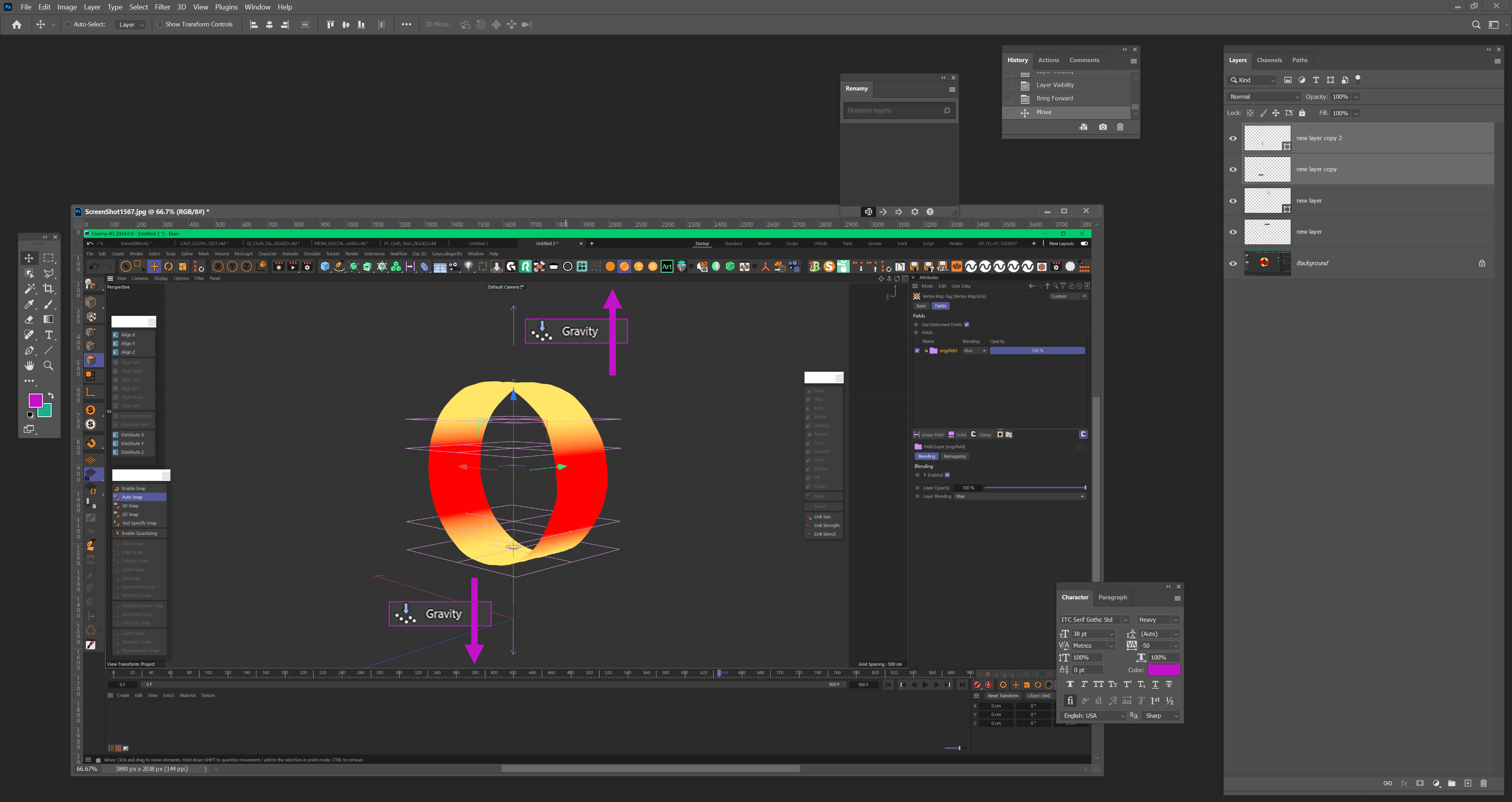Hide the 'new layer copy 2' layer

[1233, 139]
